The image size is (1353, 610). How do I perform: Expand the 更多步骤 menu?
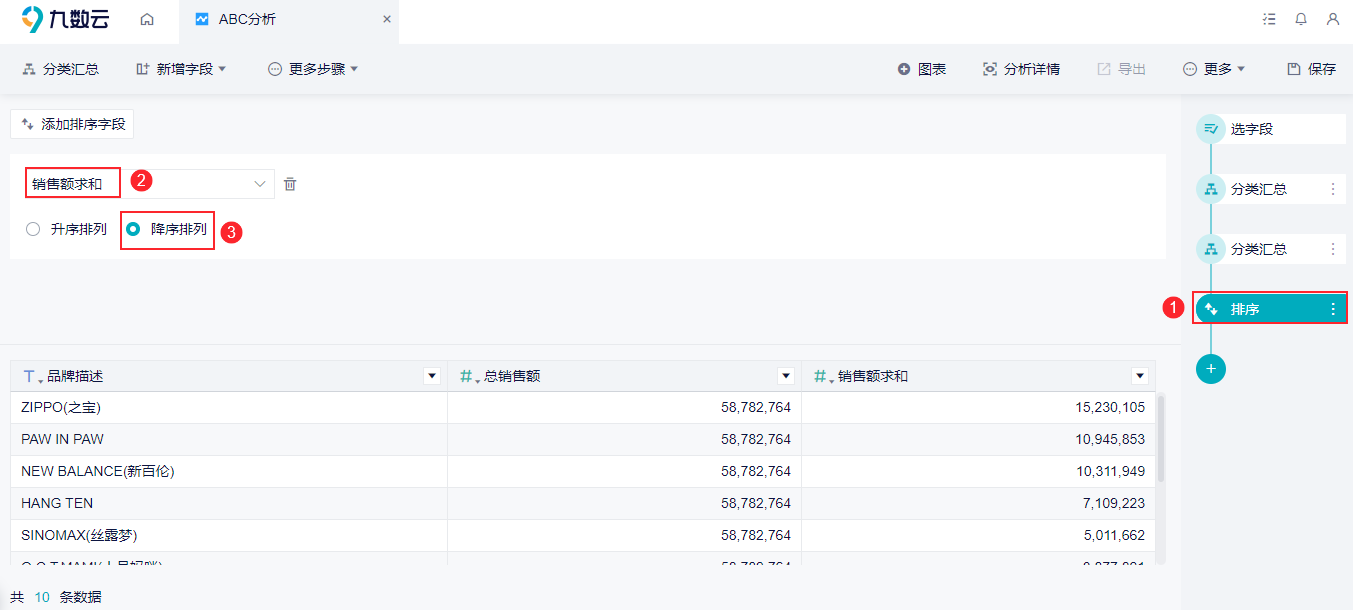(313, 69)
